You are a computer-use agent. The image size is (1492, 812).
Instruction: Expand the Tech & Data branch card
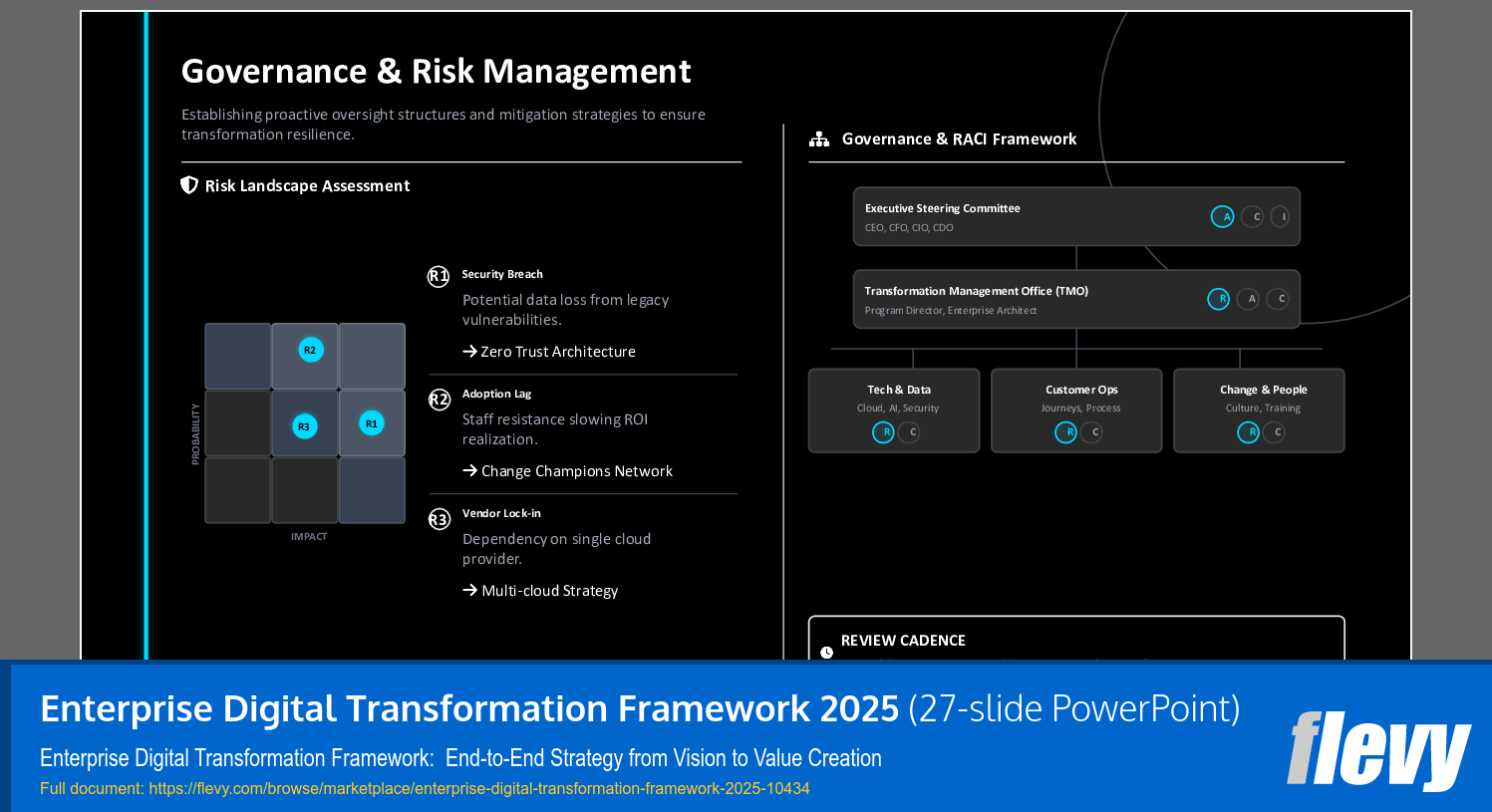pyautogui.click(x=894, y=409)
